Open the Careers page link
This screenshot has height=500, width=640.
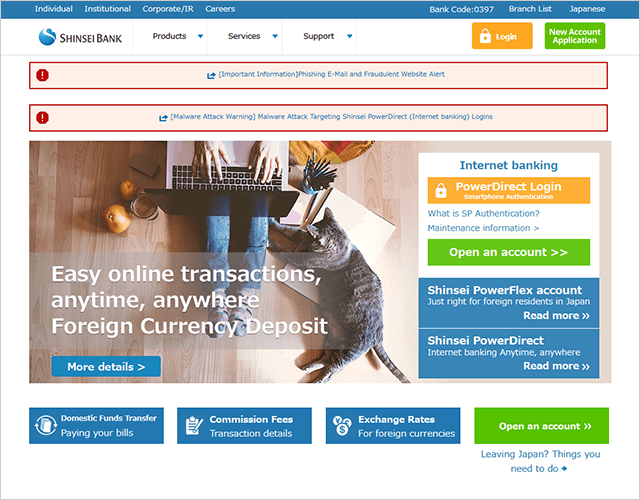pos(220,8)
